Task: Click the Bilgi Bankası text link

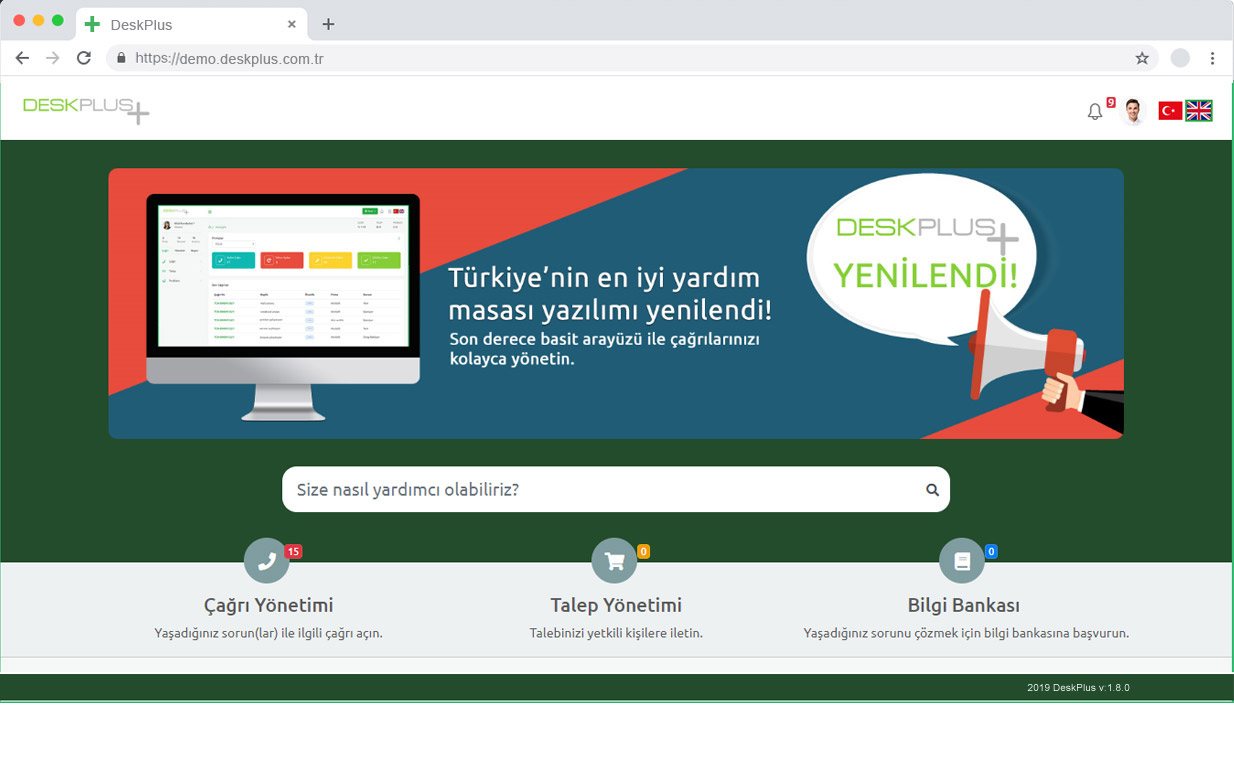Action: click(x=962, y=605)
